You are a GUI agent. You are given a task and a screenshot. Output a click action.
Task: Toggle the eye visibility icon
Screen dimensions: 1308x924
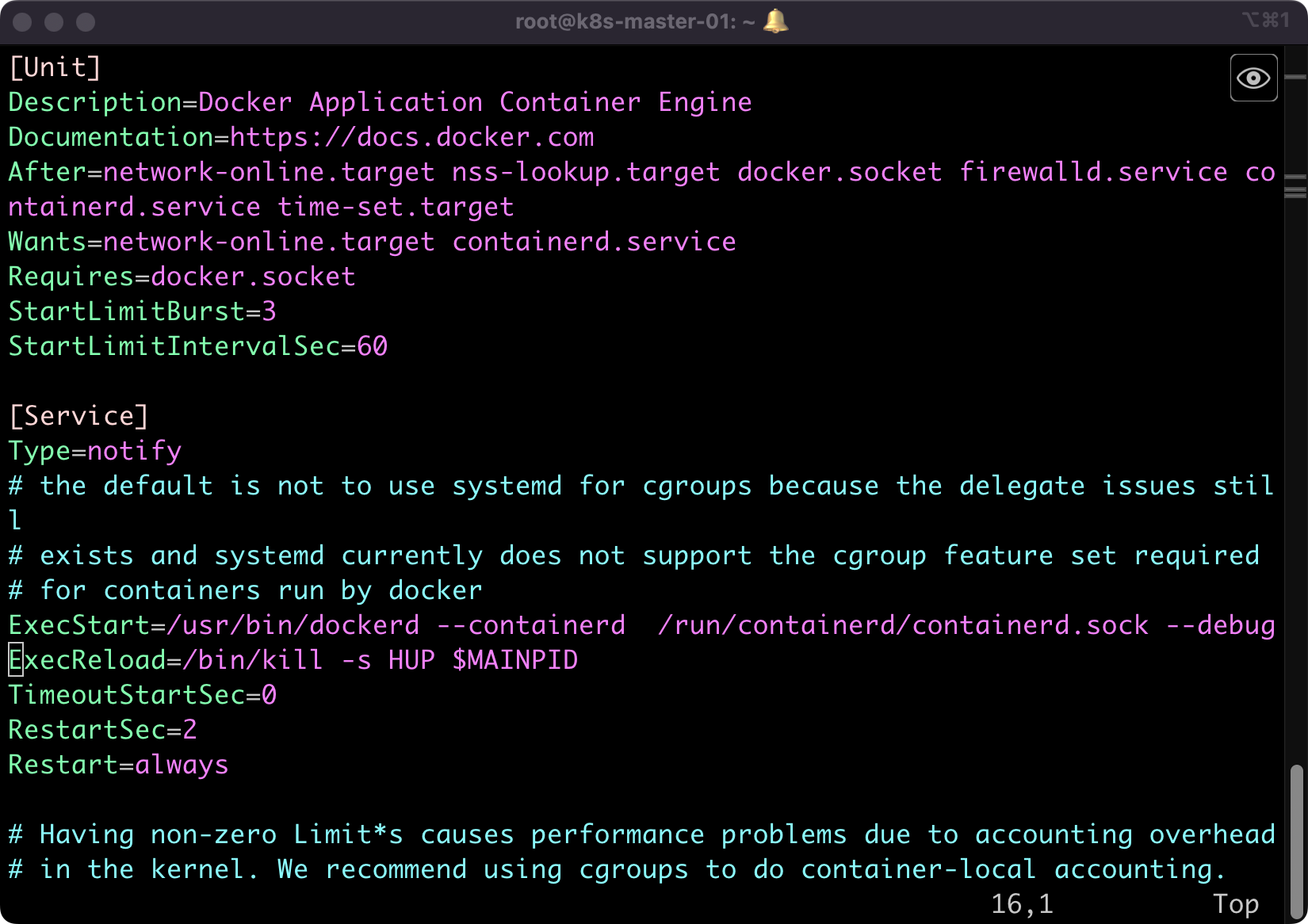point(1253,78)
